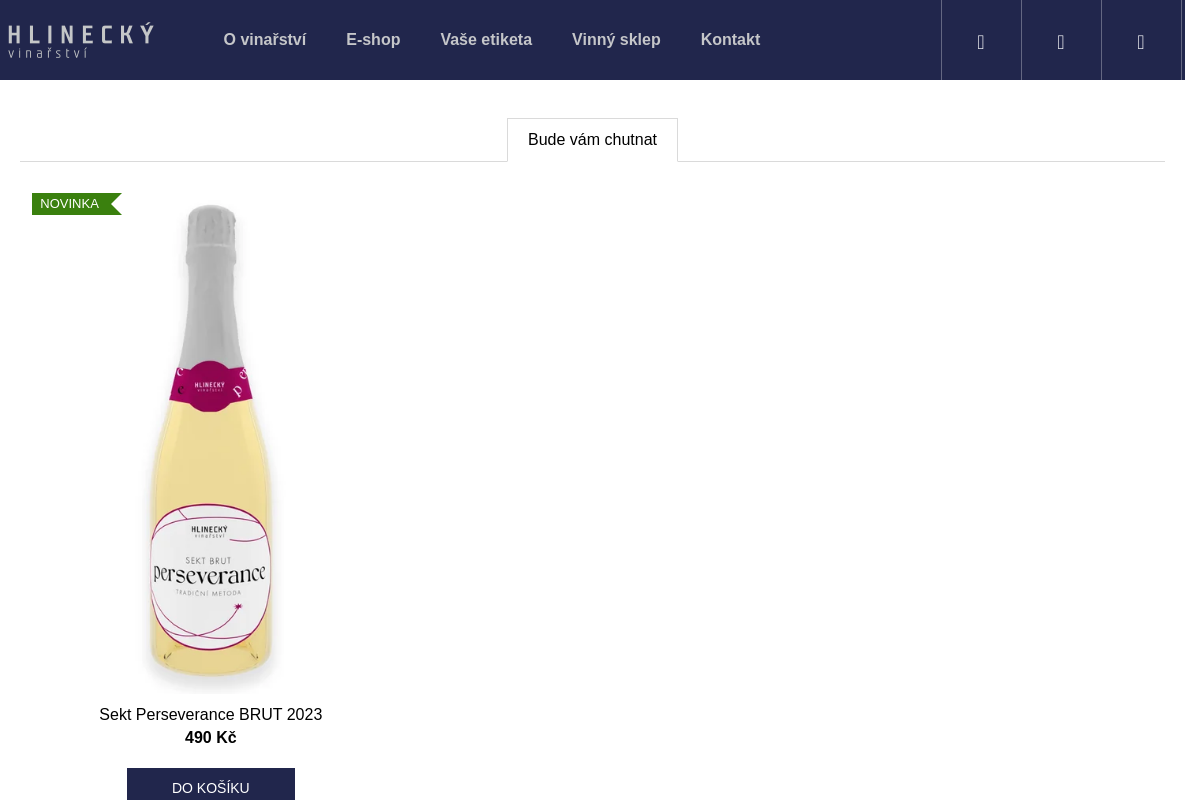Click the Sekt Brut text on the bottle label
This screenshot has width=1200, height=800.
tap(209, 560)
